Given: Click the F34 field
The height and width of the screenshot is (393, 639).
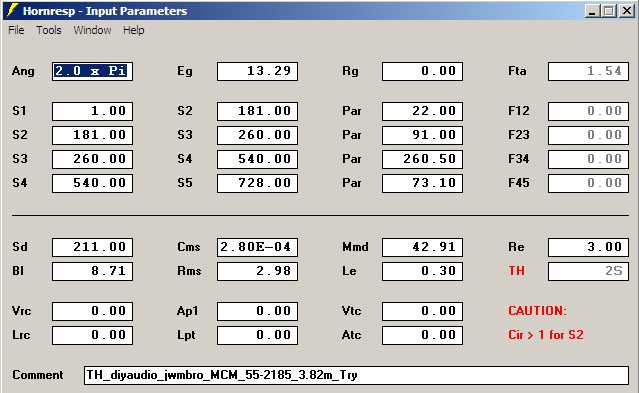Looking at the screenshot, I should [588, 159].
